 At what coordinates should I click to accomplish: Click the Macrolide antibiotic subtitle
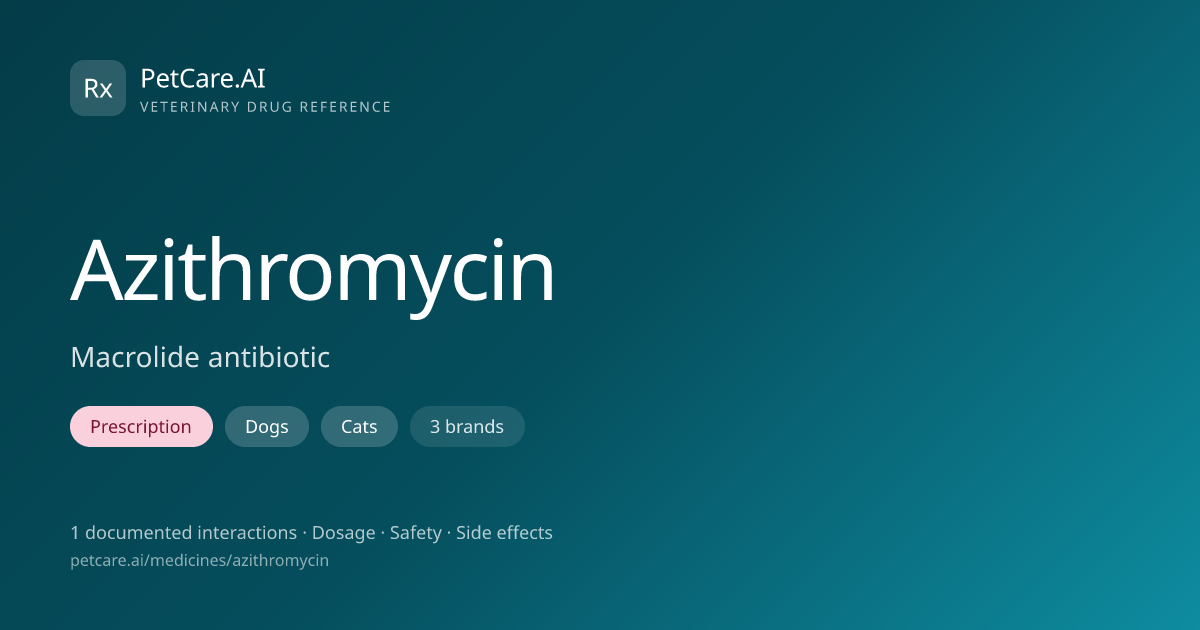click(x=200, y=357)
